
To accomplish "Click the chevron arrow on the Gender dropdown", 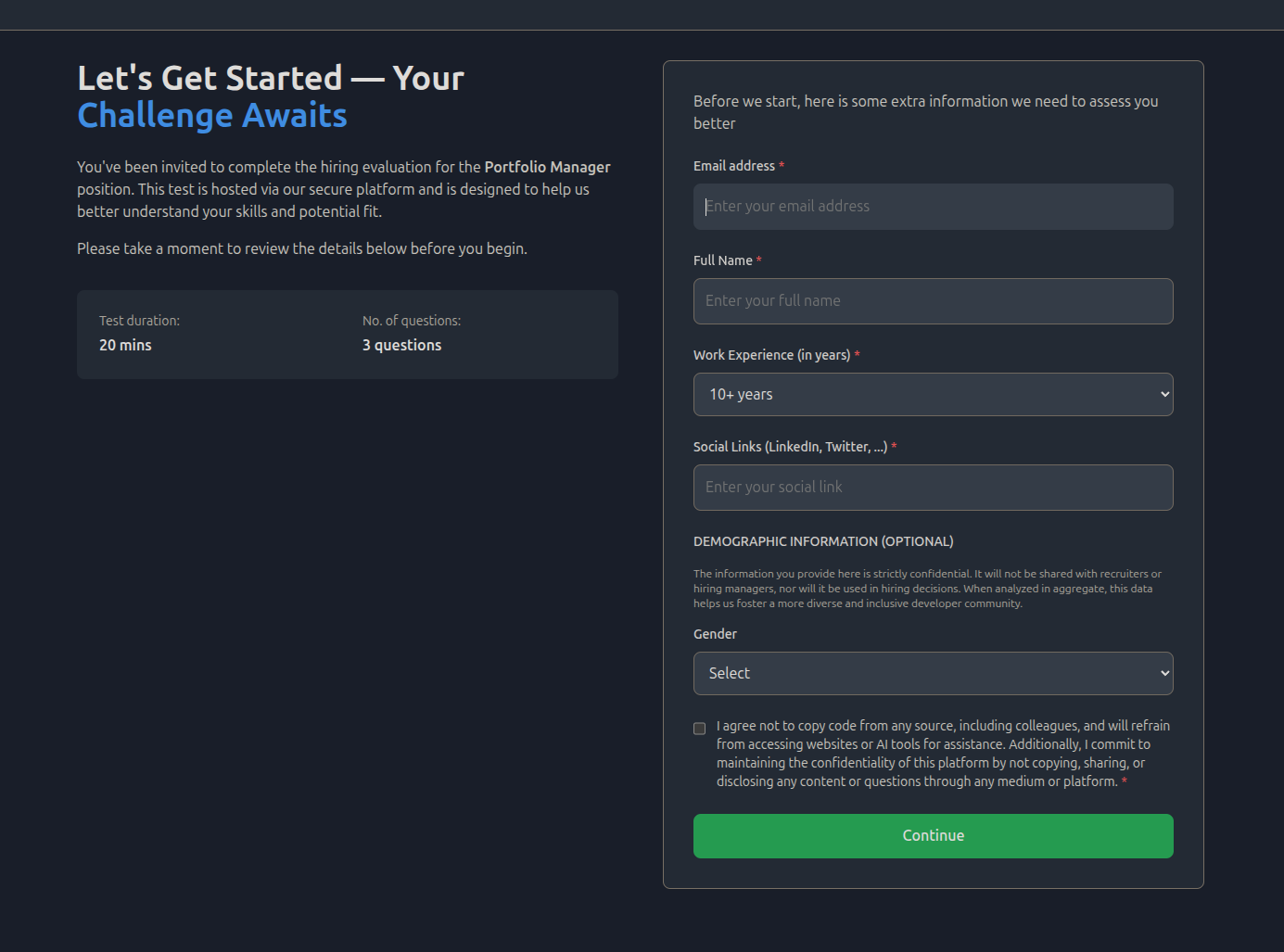I will tap(1164, 674).
